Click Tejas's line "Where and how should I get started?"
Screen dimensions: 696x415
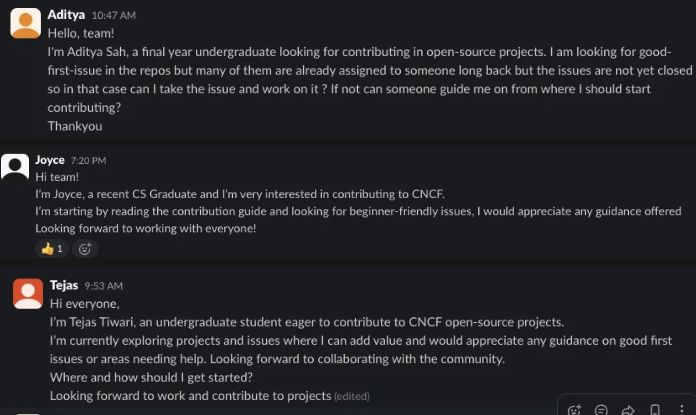point(148,377)
